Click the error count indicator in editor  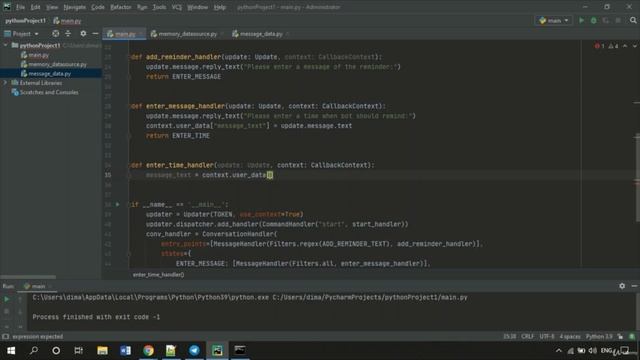(600, 46)
